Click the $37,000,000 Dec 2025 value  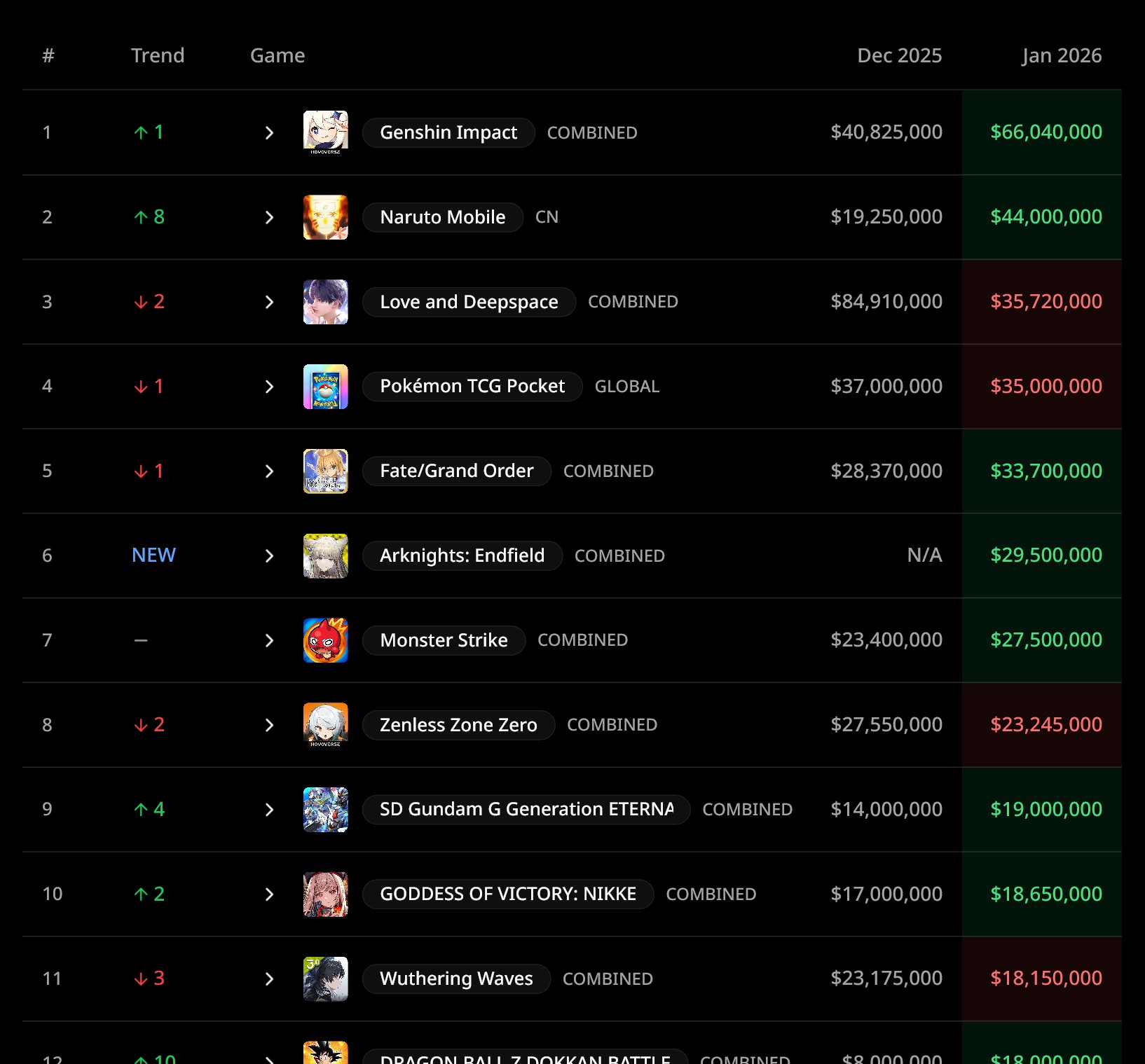coord(886,387)
